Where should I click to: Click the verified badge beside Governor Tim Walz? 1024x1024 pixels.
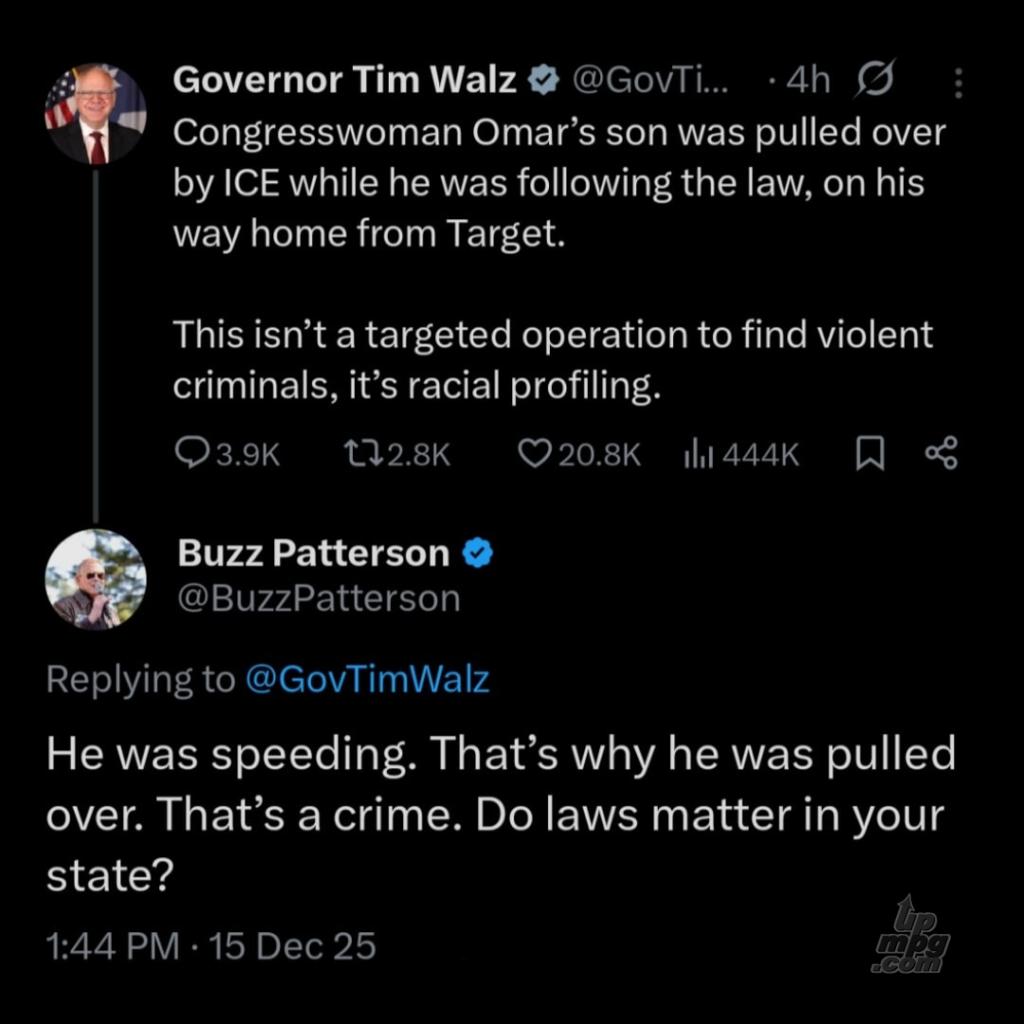543,81
